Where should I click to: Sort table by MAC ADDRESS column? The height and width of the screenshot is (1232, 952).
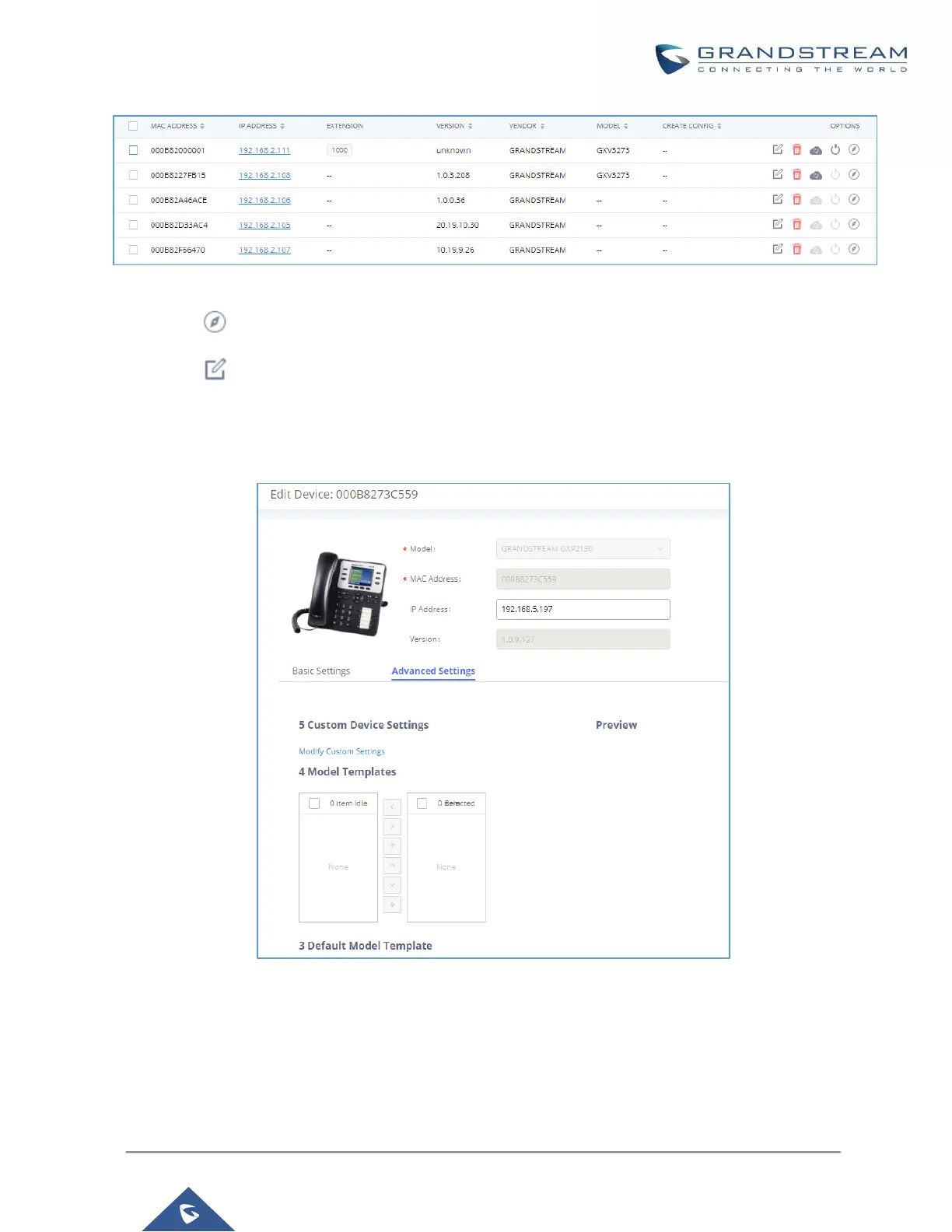[177, 126]
